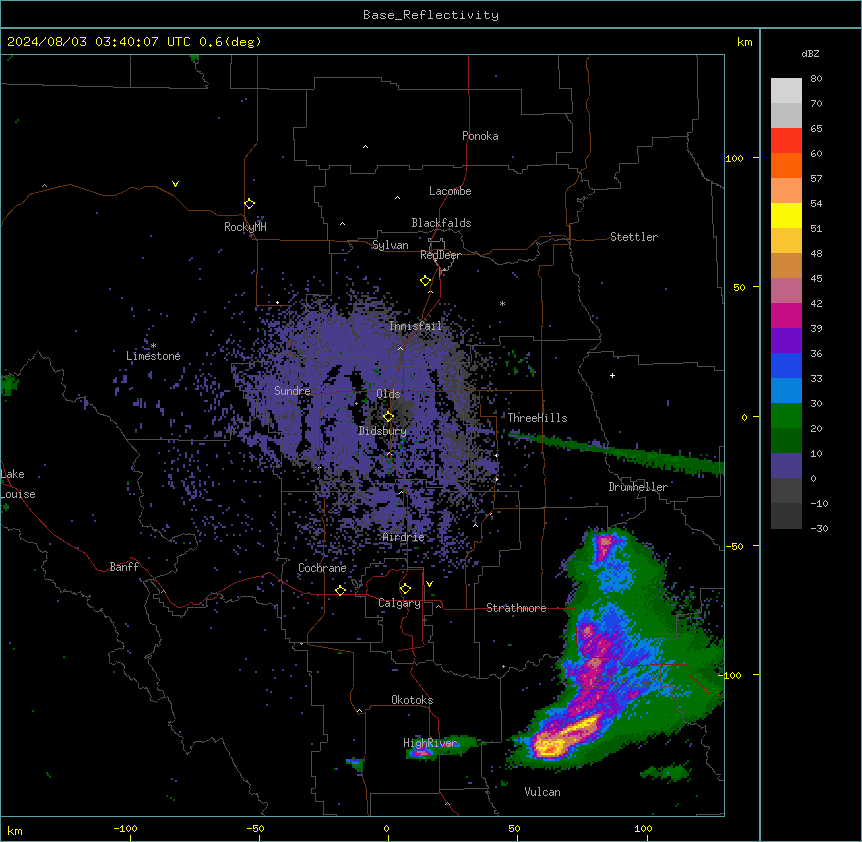The height and width of the screenshot is (842, 862).
Task: Click the Ponoka city label
Action: point(480,136)
